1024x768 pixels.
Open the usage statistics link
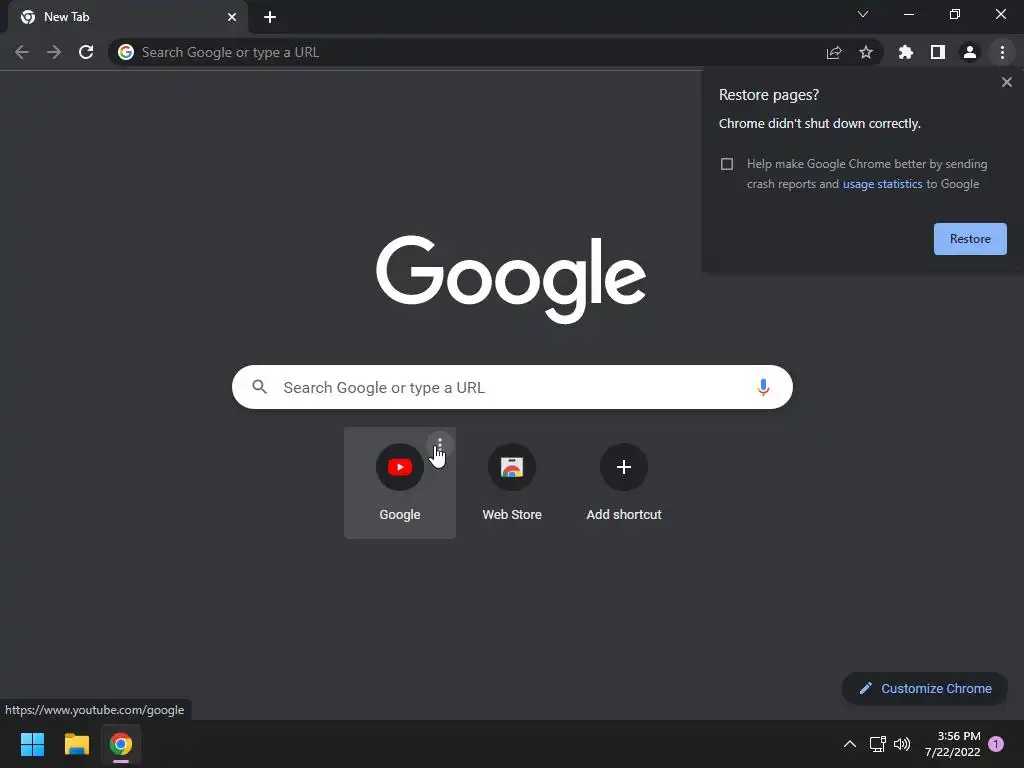point(882,184)
